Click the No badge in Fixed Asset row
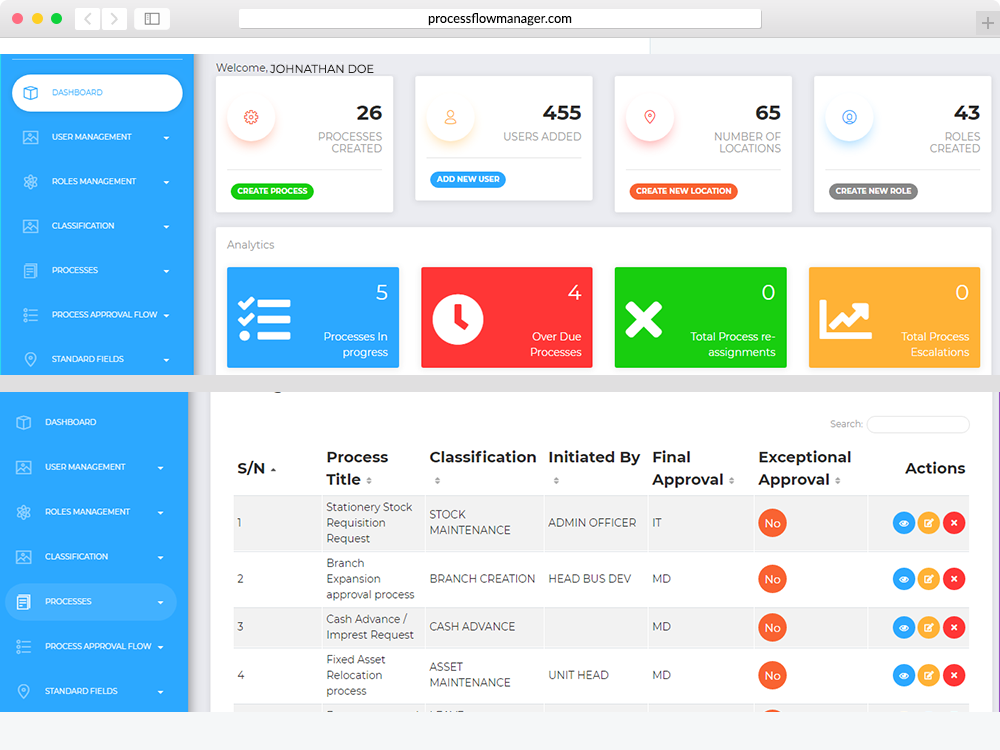The width and height of the screenshot is (1000, 750). coord(772,676)
